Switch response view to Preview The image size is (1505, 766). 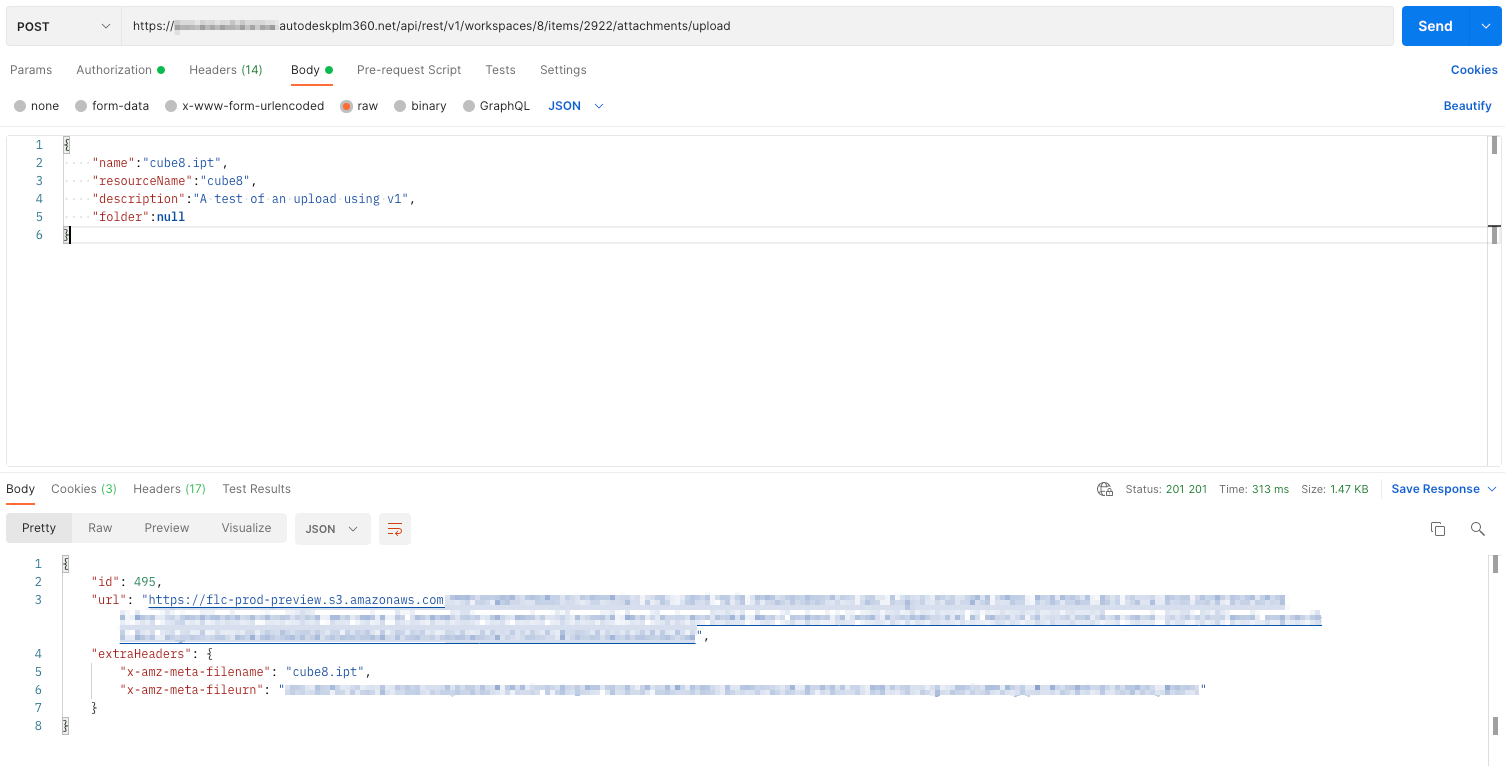click(167, 528)
